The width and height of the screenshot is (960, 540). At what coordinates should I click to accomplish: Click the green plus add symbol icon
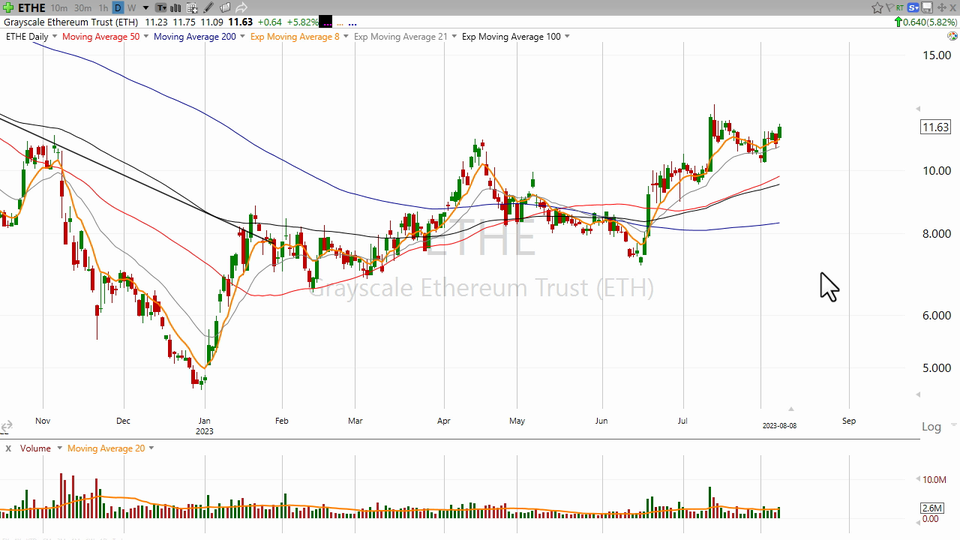click(8, 8)
